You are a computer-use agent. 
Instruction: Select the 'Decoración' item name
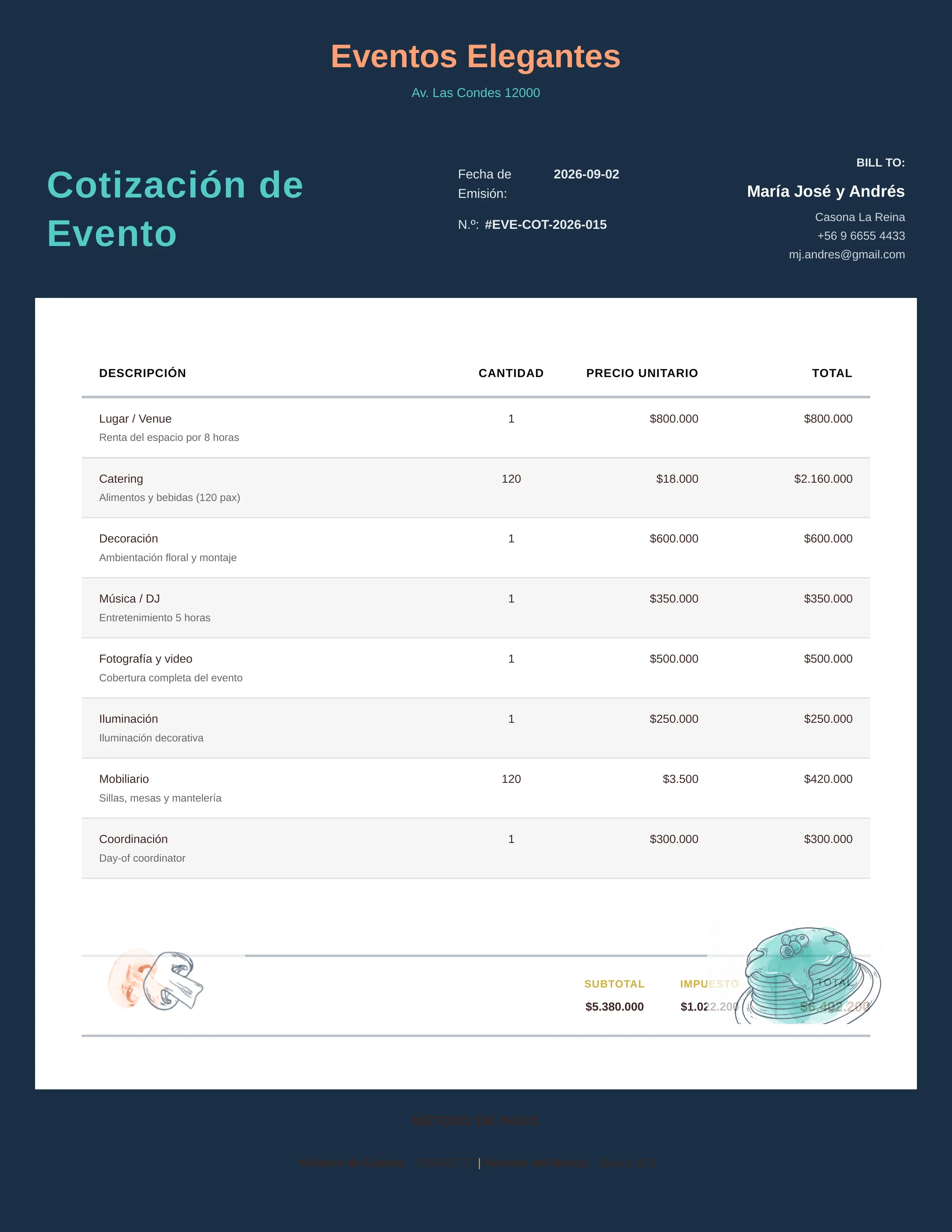coord(128,539)
